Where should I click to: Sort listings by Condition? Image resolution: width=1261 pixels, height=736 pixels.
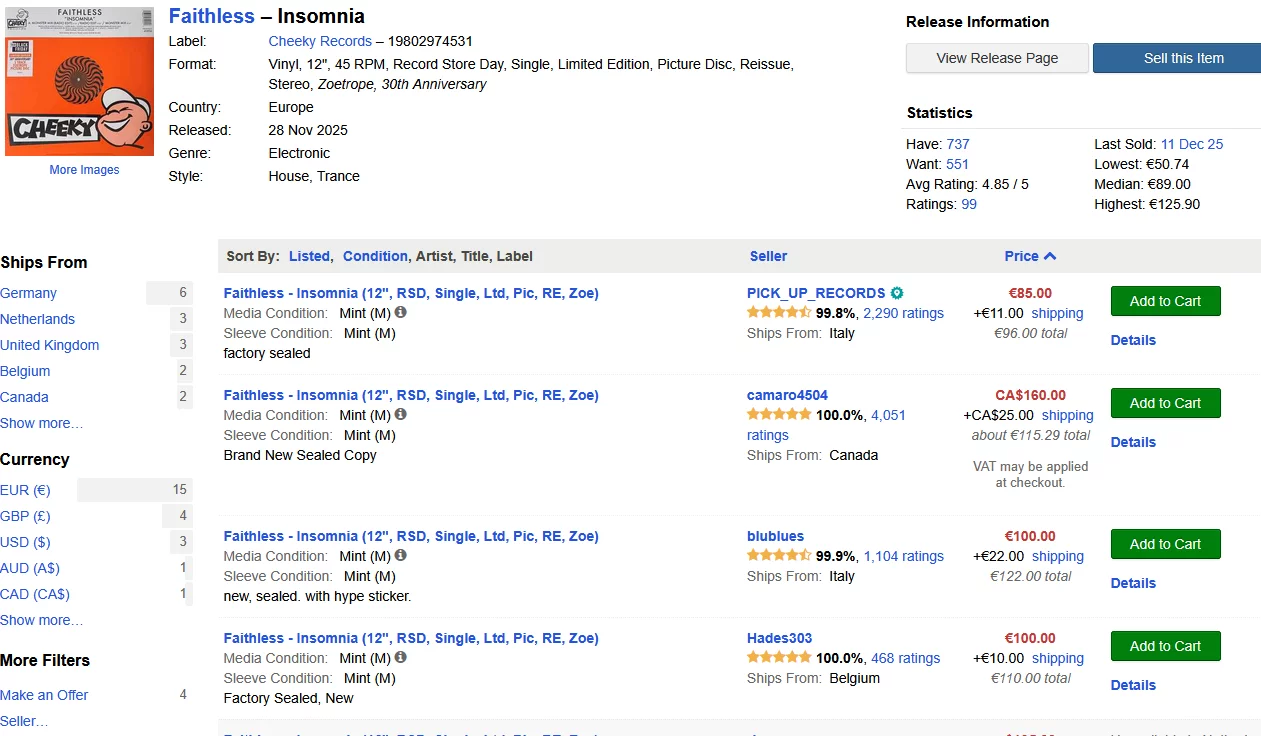click(x=375, y=256)
